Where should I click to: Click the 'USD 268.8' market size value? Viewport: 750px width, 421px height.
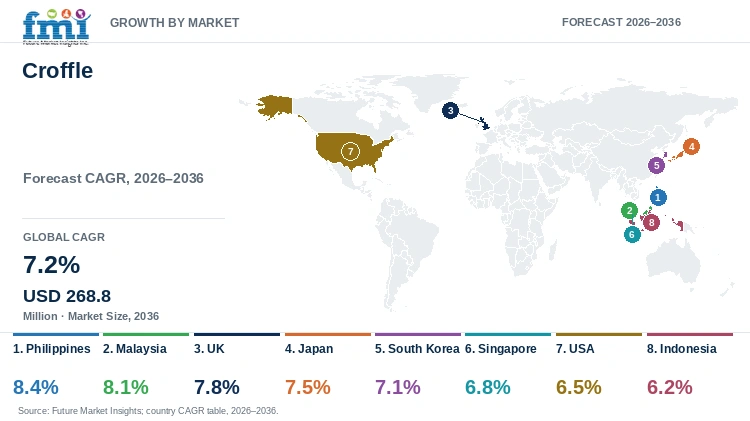[67, 296]
